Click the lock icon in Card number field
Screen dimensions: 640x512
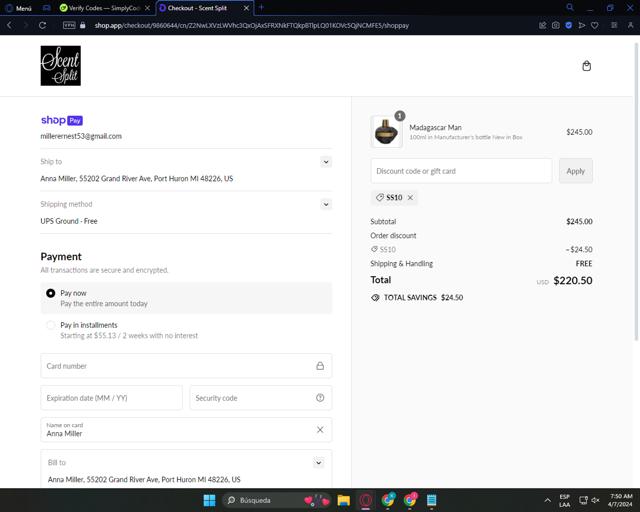pyautogui.click(x=320, y=366)
